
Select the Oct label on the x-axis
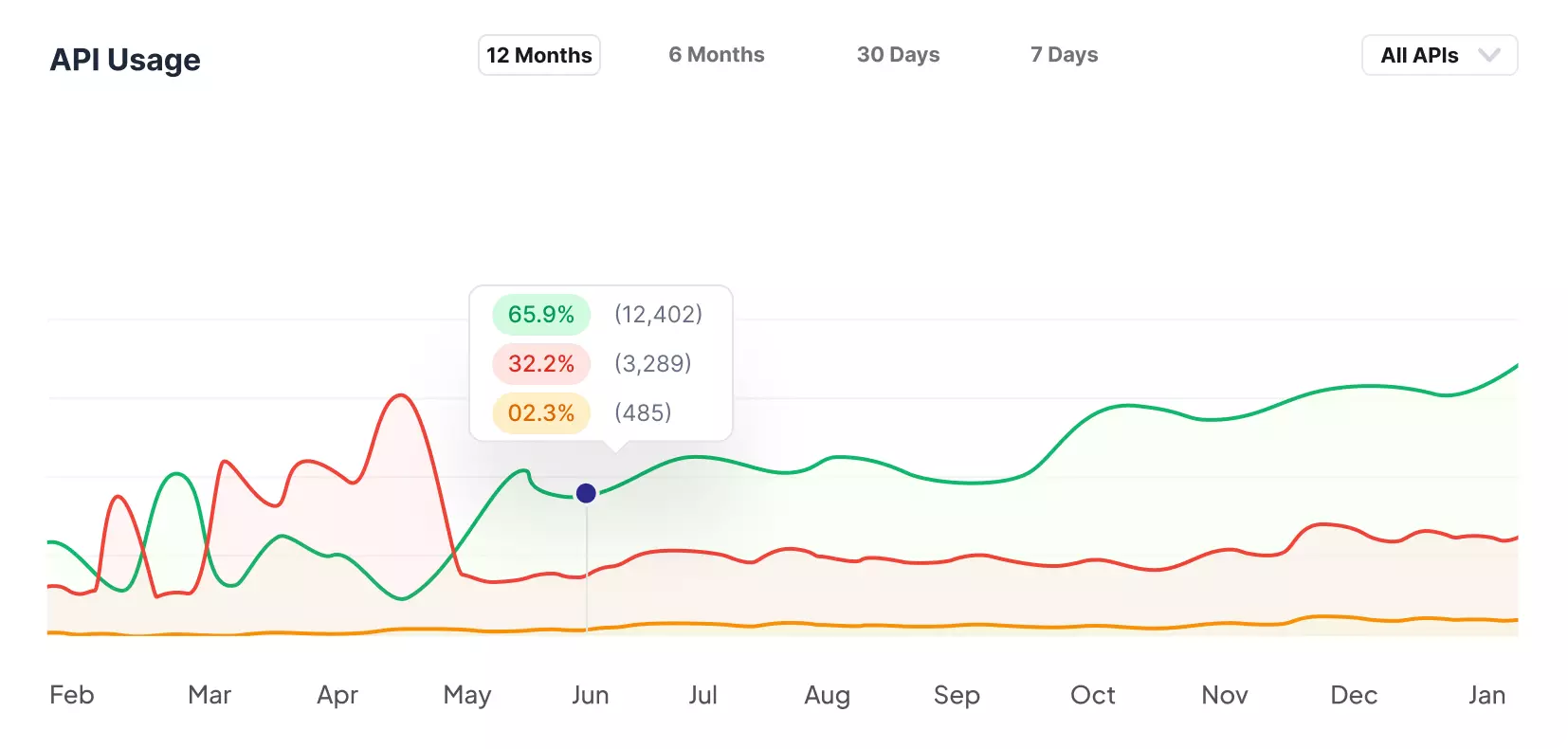[x=1092, y=695]
